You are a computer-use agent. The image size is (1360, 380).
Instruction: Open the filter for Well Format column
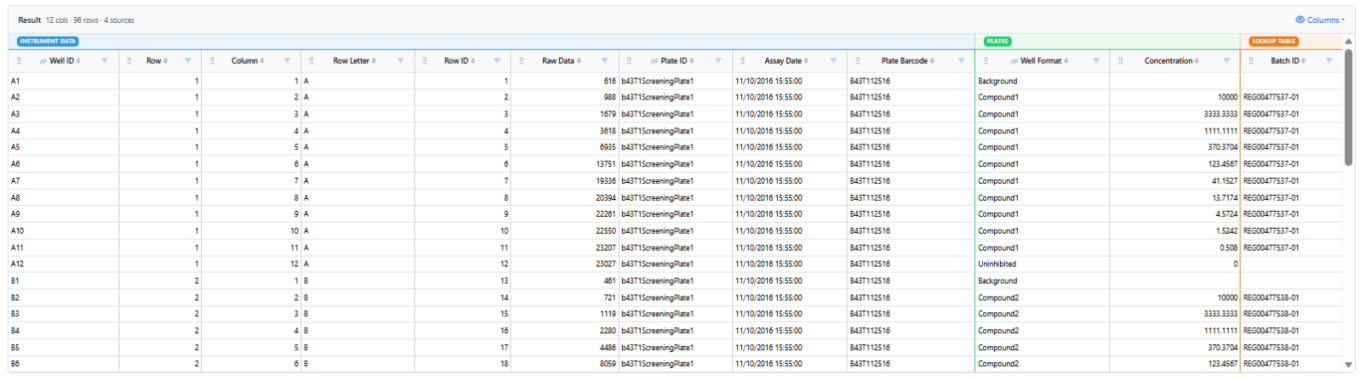(x=1096, y=61)
